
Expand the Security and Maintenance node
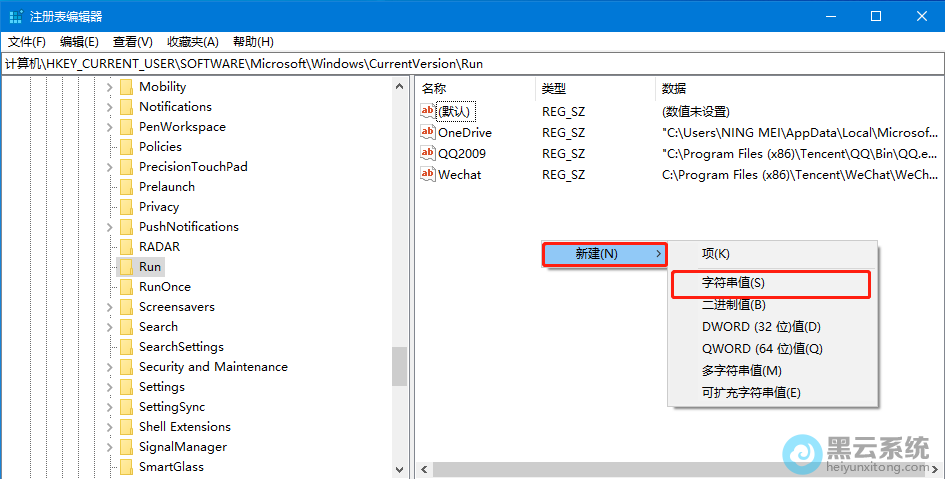tap(109, 367)
